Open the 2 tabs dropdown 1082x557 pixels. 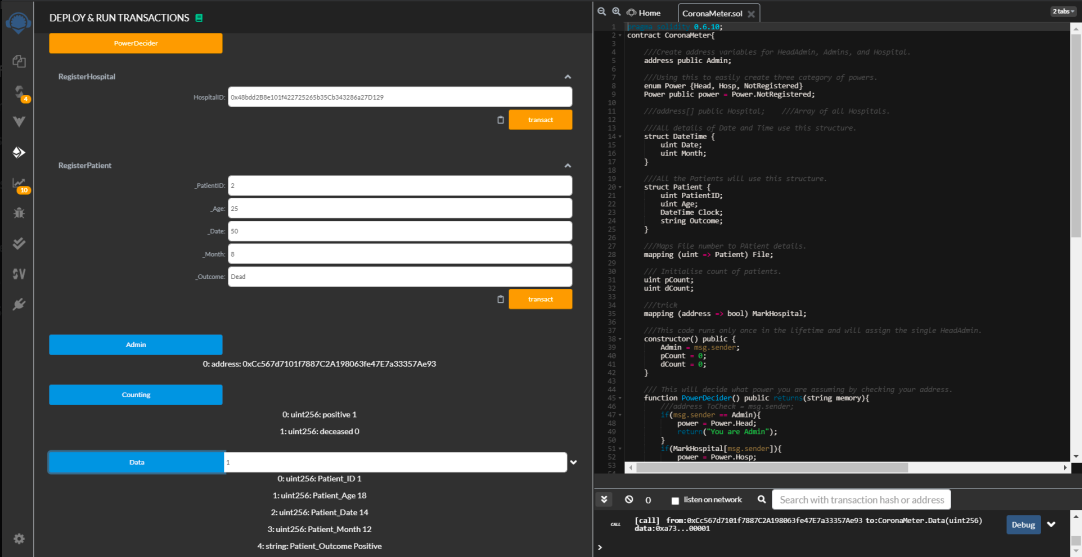pos(1061,12)
